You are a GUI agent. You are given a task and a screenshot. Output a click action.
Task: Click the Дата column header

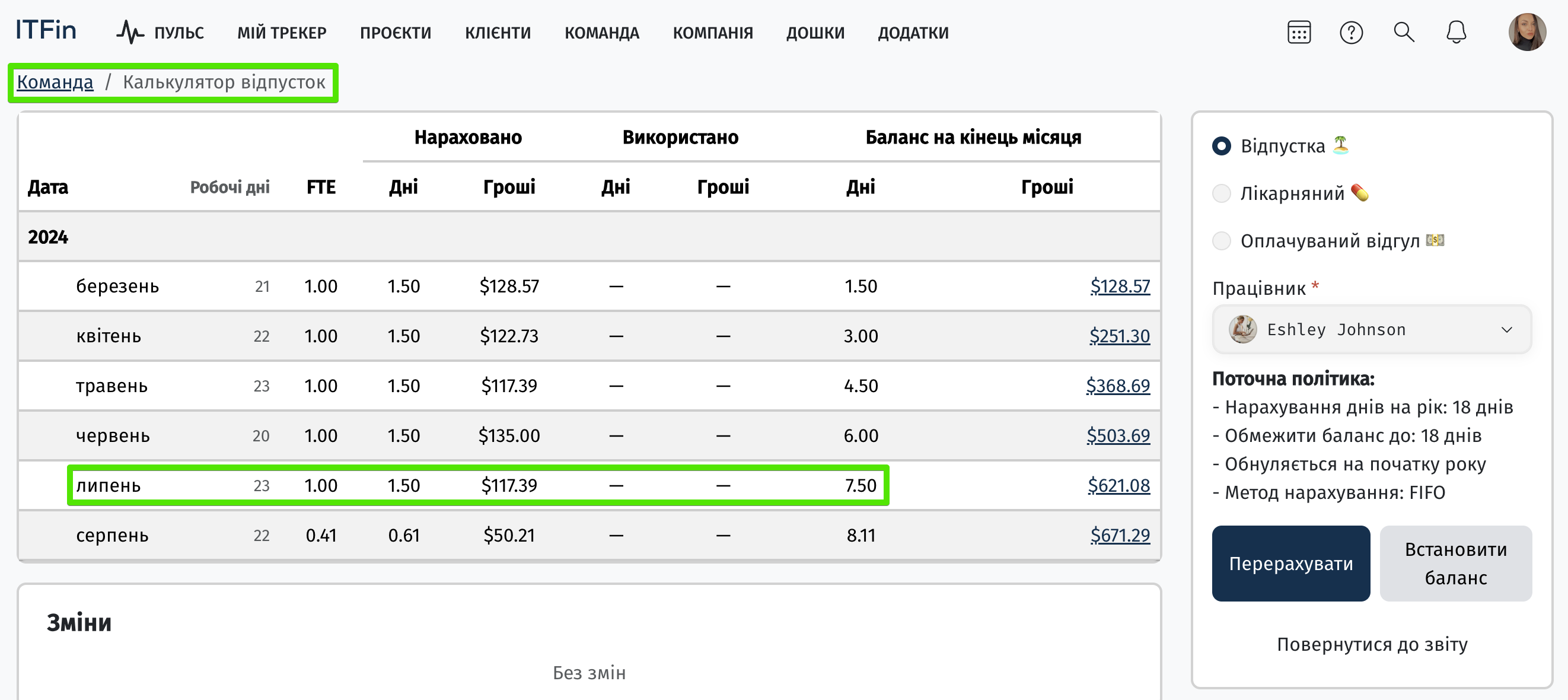coord(48,187)
